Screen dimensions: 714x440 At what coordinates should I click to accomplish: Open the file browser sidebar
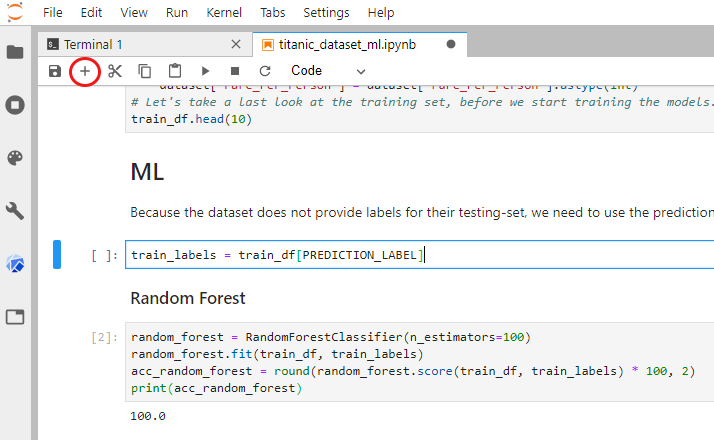pos(15,51)
